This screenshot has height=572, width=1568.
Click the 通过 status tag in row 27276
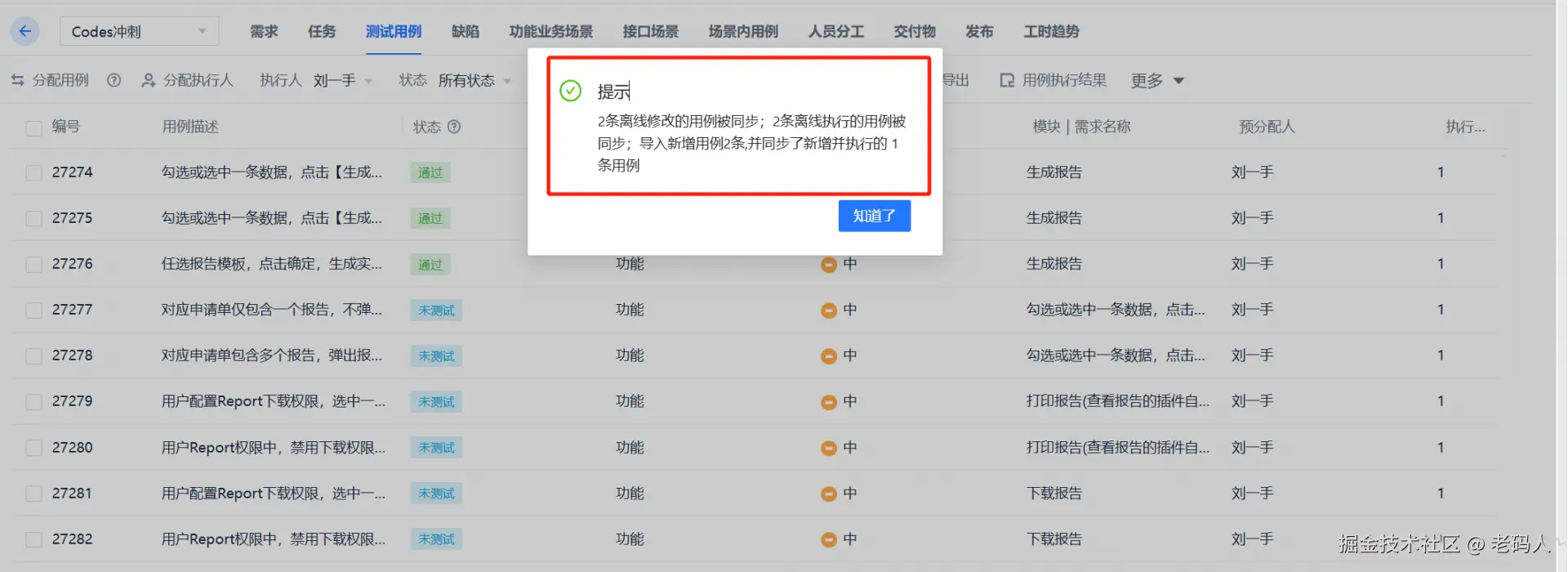[430, 264]
